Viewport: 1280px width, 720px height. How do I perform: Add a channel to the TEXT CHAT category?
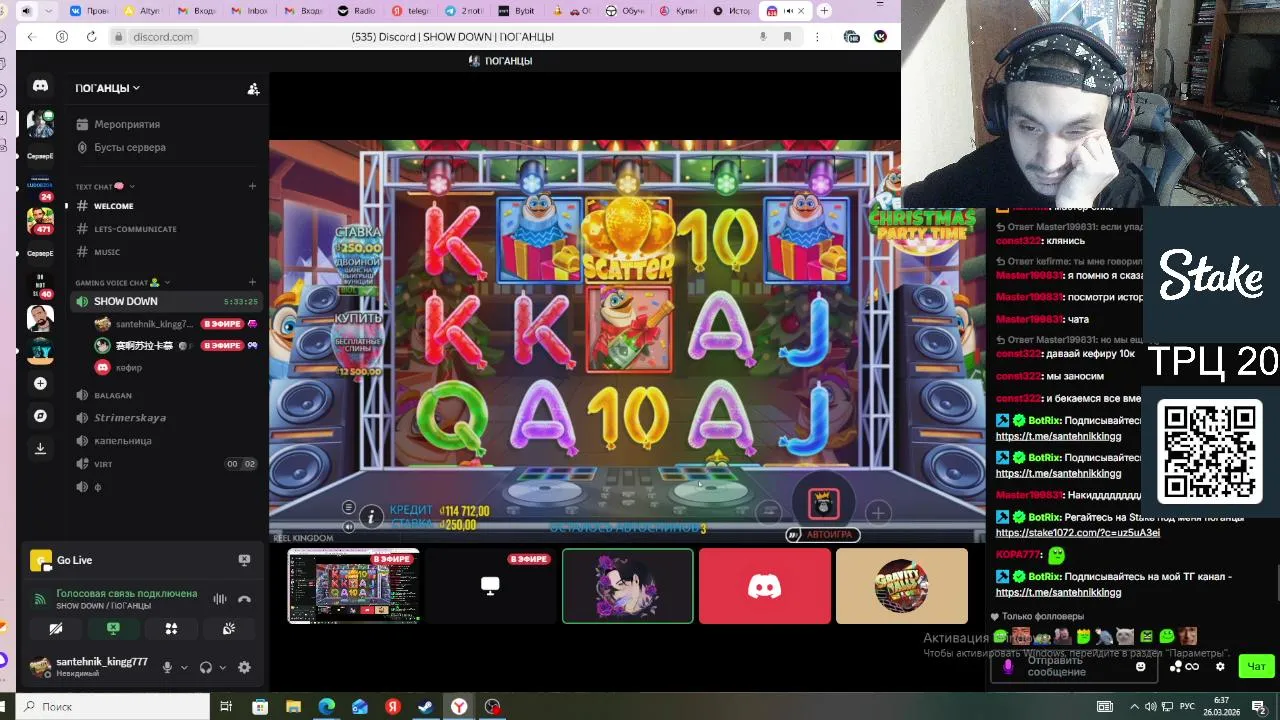pos(252,186)
